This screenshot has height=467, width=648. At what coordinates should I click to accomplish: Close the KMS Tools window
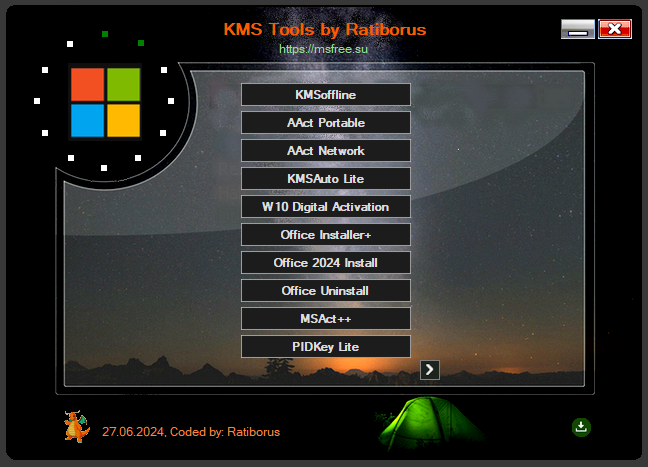(x=615, y=29)
